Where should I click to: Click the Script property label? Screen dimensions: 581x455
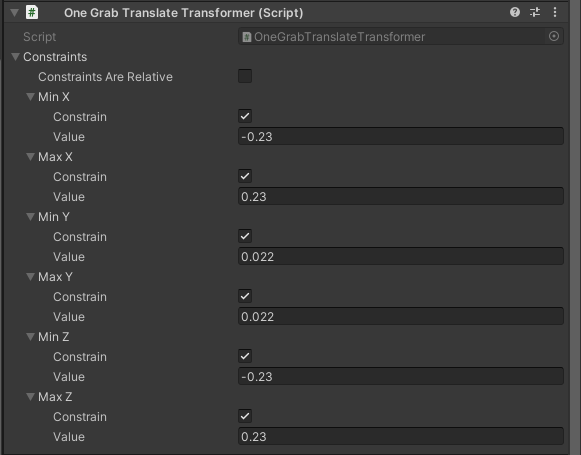point(40,37)
